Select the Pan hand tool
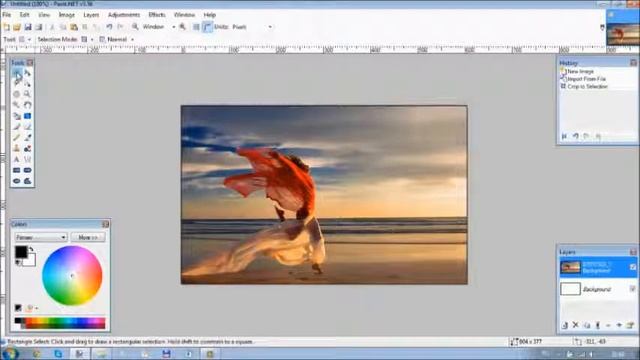640x360 pixels. click(27, 105)
